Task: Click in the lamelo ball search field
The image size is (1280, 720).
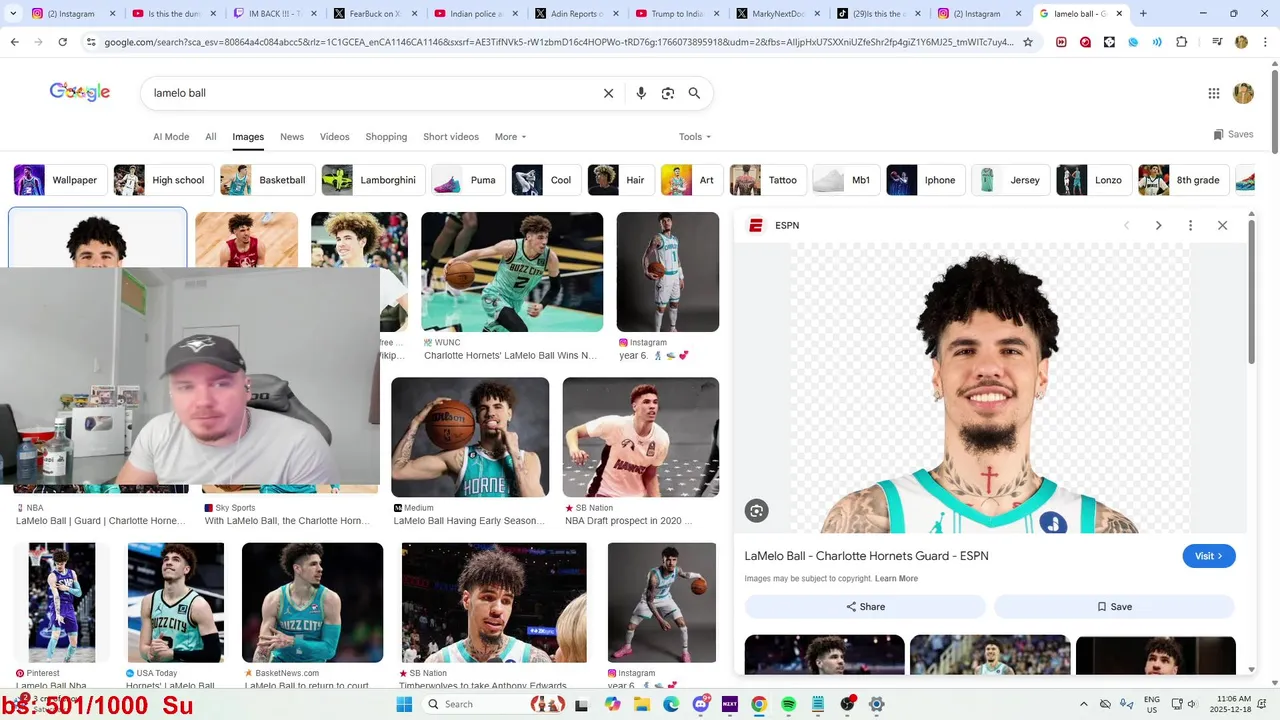Action: (370, 93)
